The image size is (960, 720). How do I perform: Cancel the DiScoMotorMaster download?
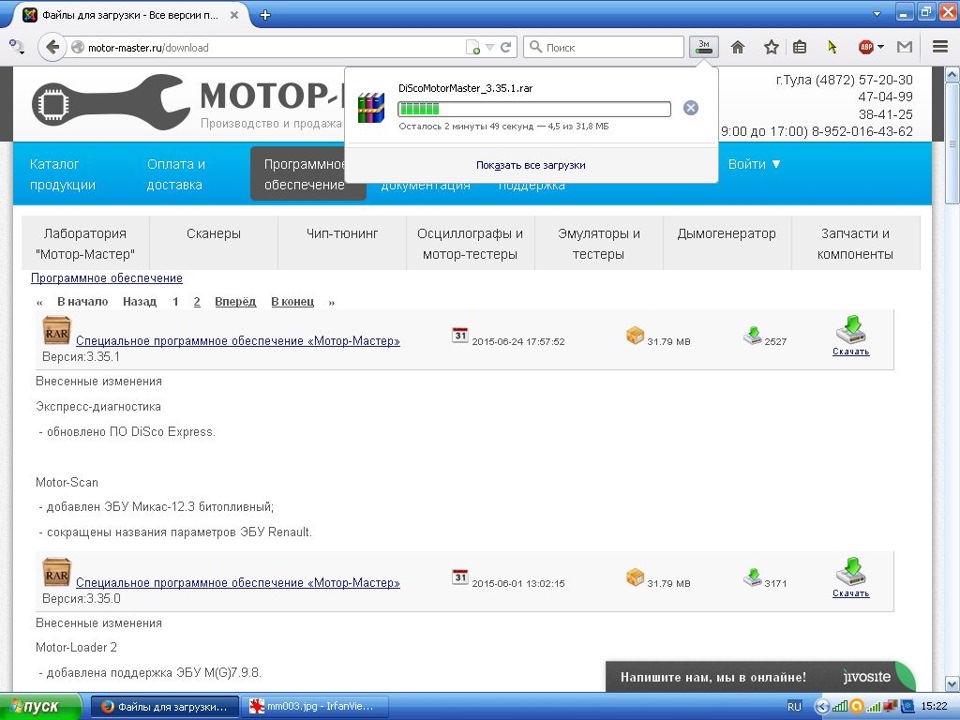(x=690, y=108)
